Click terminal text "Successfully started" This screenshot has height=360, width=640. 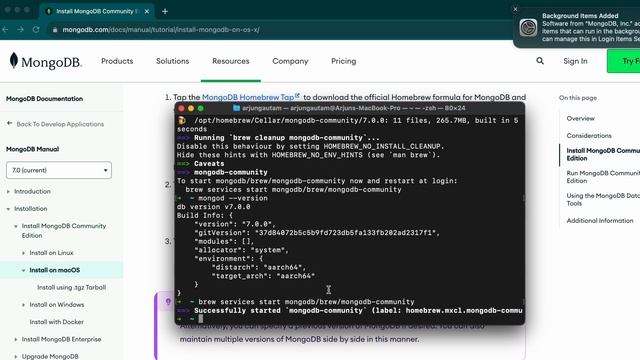pyautogui.click(x=237, y=310)
